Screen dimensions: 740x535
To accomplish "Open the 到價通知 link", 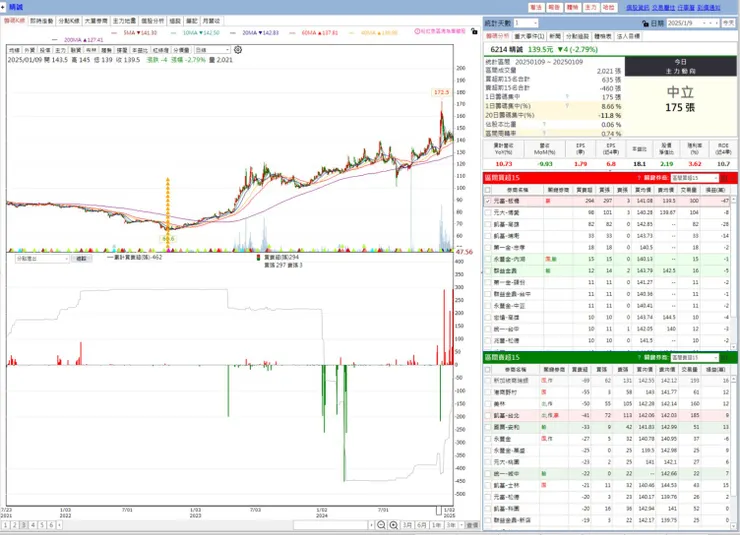I will 709,8.
